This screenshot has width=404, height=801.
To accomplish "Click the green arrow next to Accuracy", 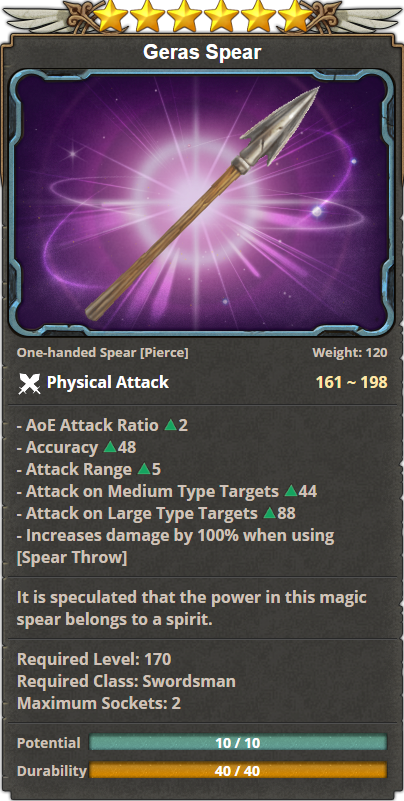I will (110, 447).
